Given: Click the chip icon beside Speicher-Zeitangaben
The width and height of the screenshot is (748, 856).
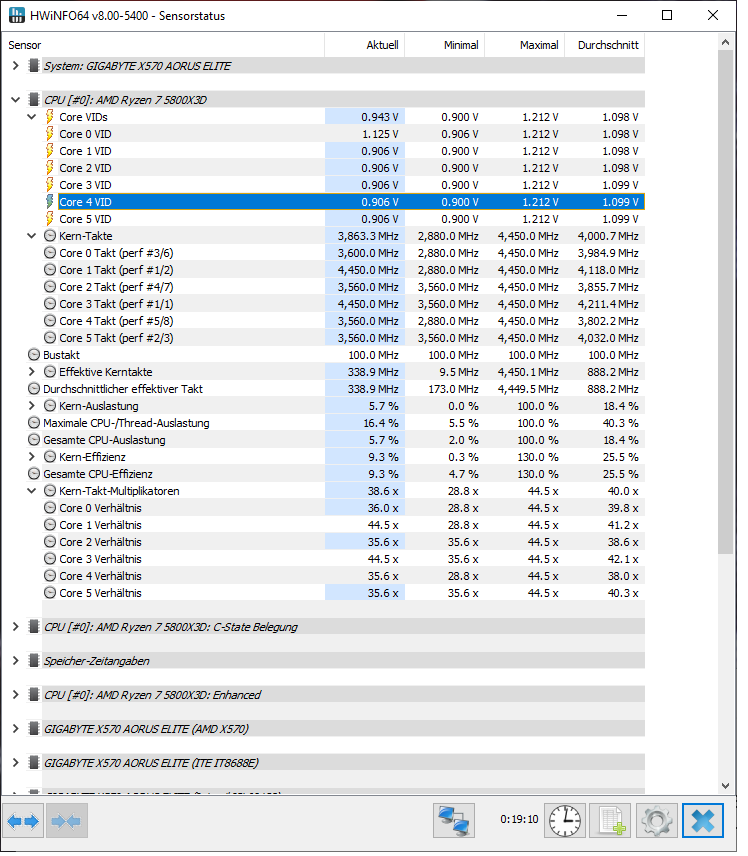Looking at the screenshot, I should tap(34, 663).
